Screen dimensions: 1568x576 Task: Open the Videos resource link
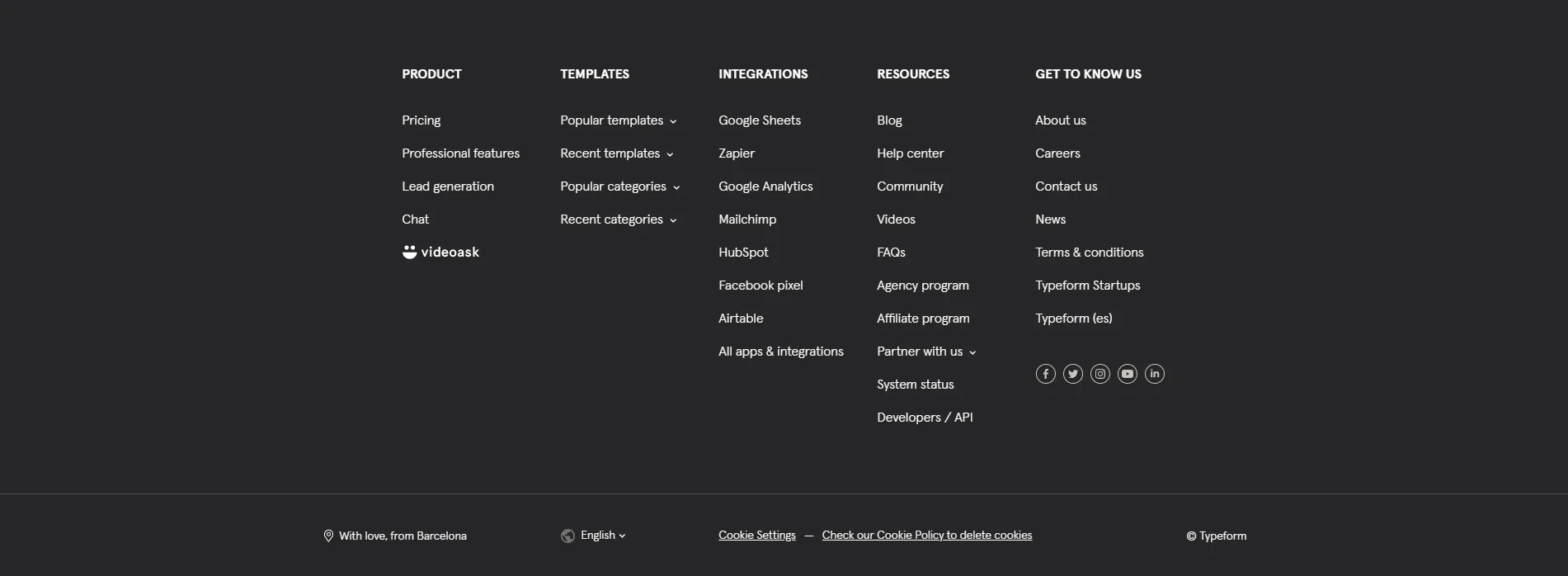896,220
